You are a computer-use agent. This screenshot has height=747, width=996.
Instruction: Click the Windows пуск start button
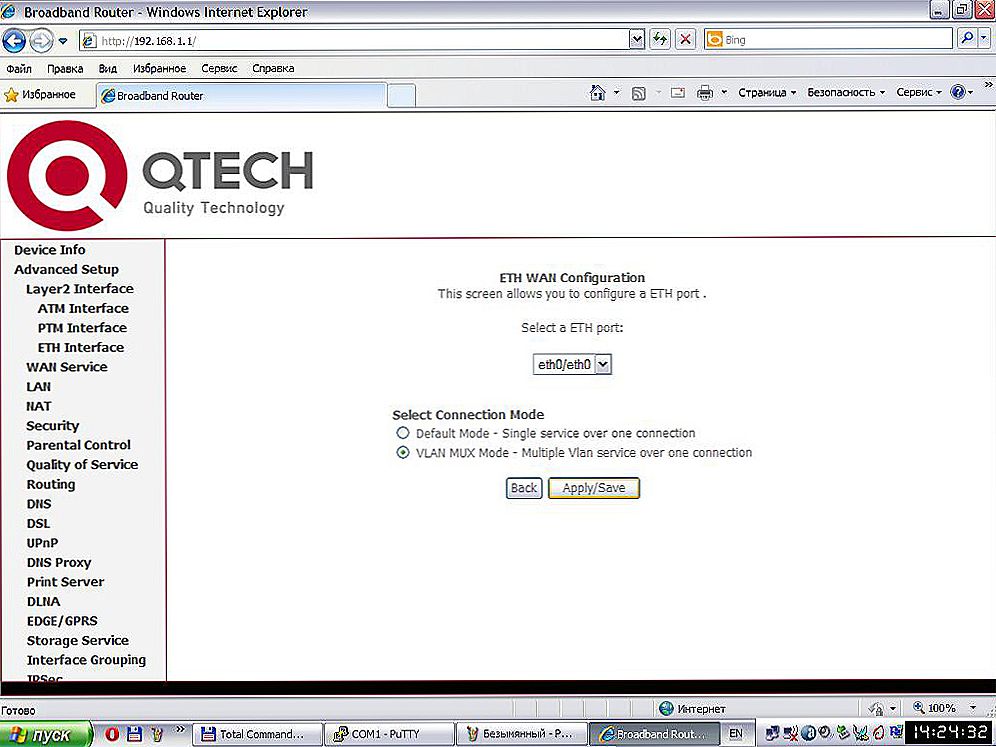[46, 734]
